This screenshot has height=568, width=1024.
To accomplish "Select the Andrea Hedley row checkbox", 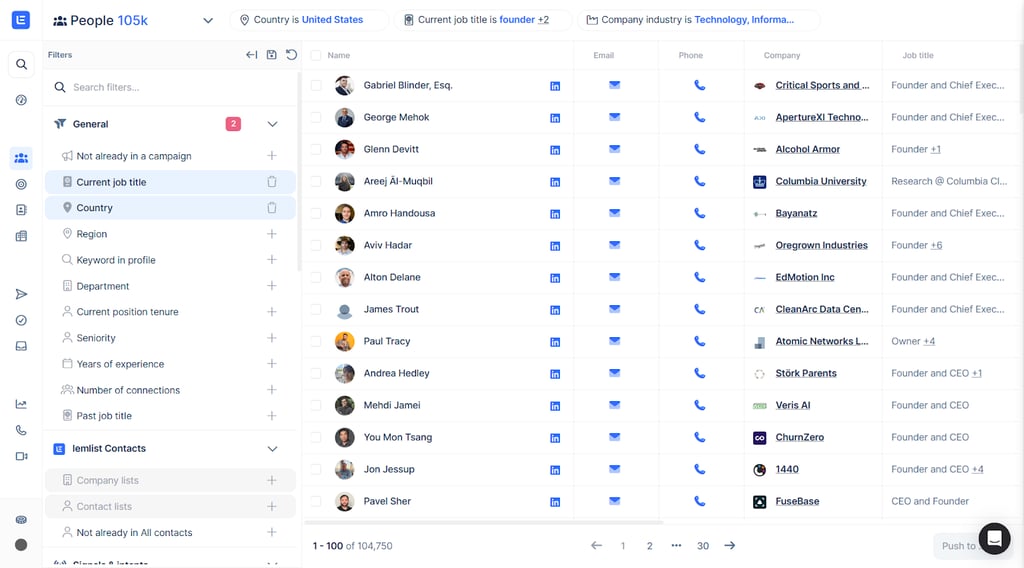I will point(316,373).
